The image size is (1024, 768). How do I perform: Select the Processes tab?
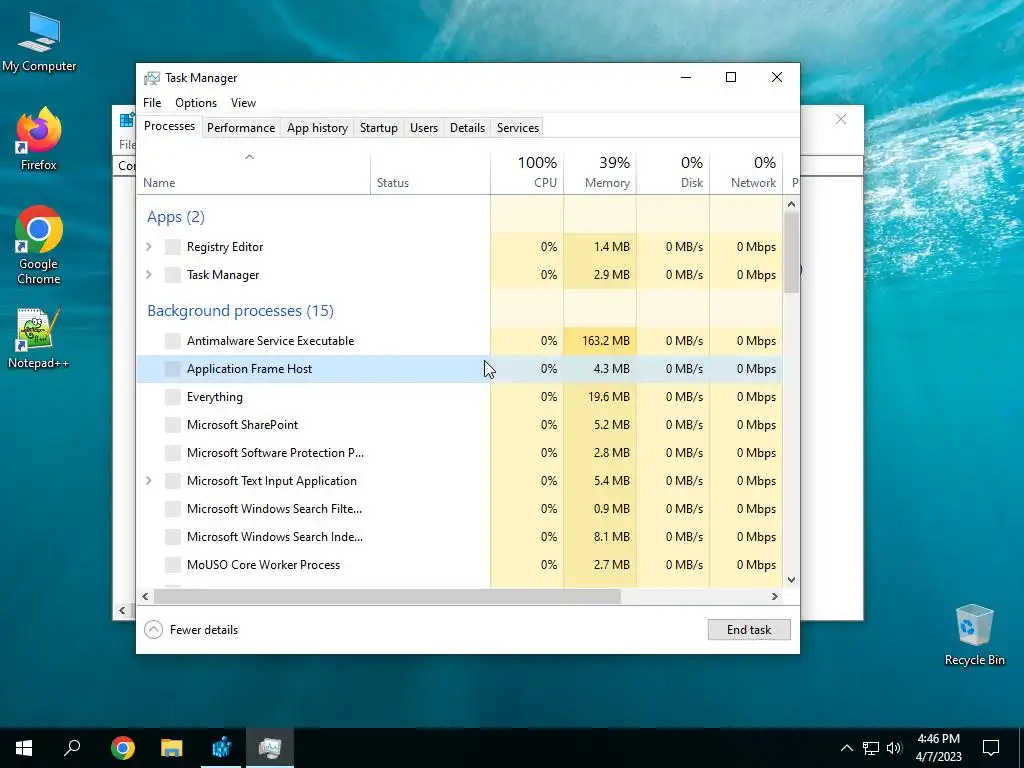click(169, 127)
